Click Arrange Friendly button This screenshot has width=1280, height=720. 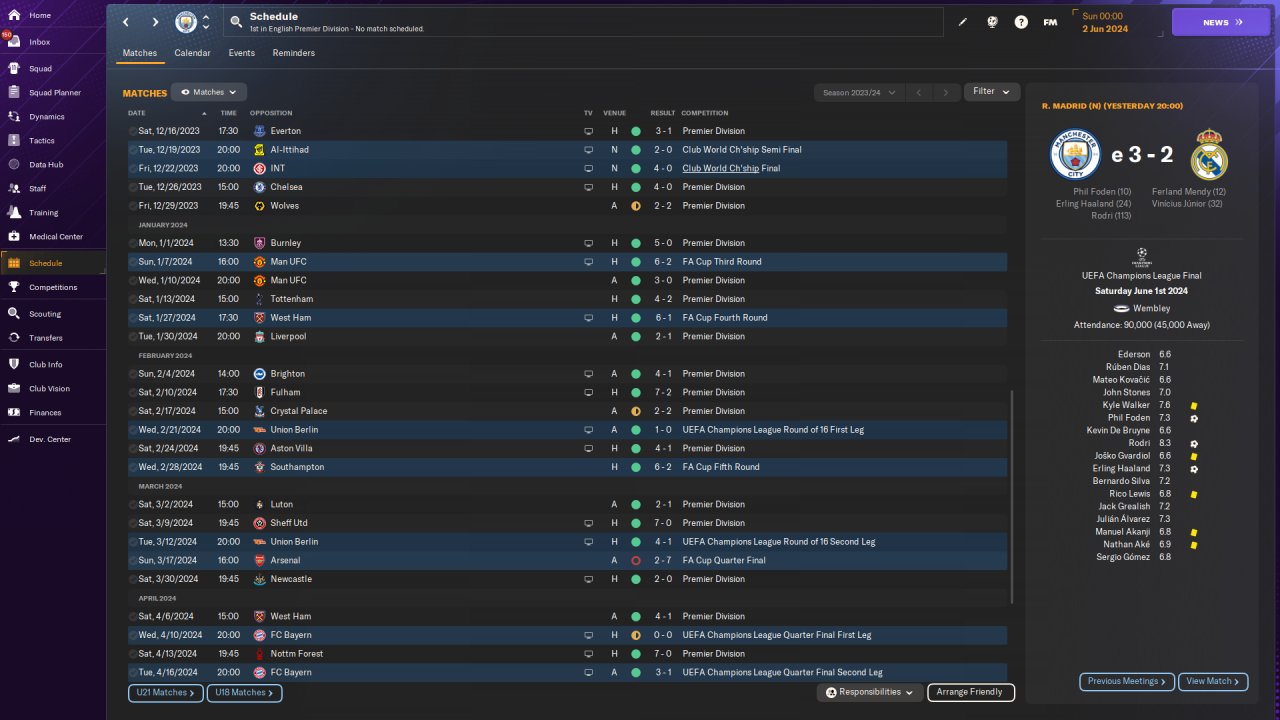[x=971, y=692]
